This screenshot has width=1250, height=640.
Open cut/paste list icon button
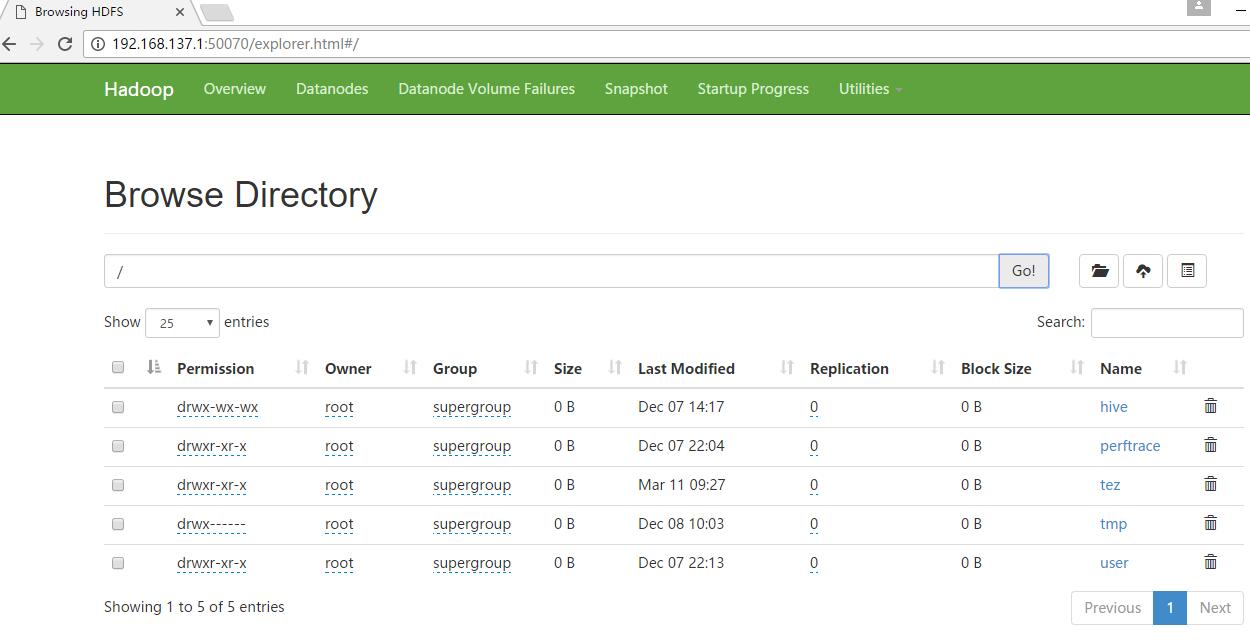pos(1187,271)
